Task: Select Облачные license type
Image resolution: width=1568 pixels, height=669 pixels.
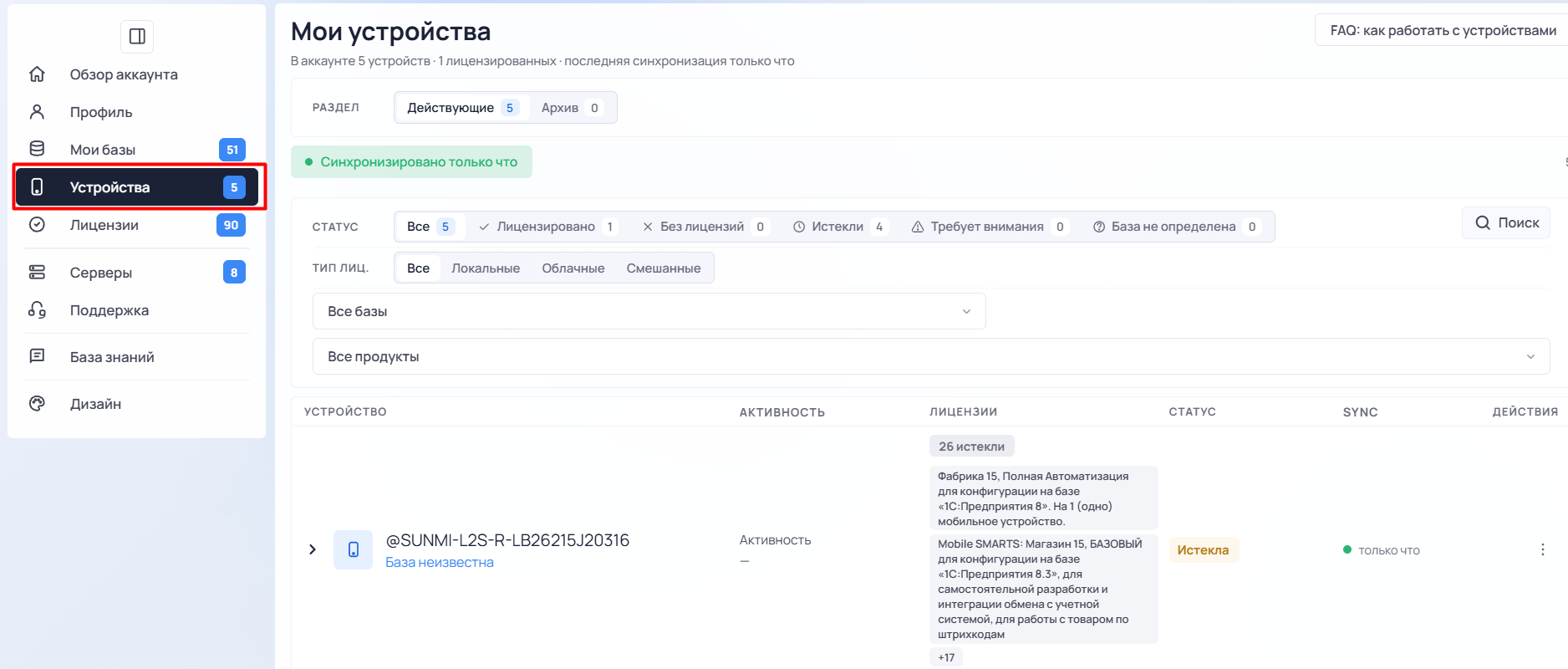Action: [x=573, y=268]
